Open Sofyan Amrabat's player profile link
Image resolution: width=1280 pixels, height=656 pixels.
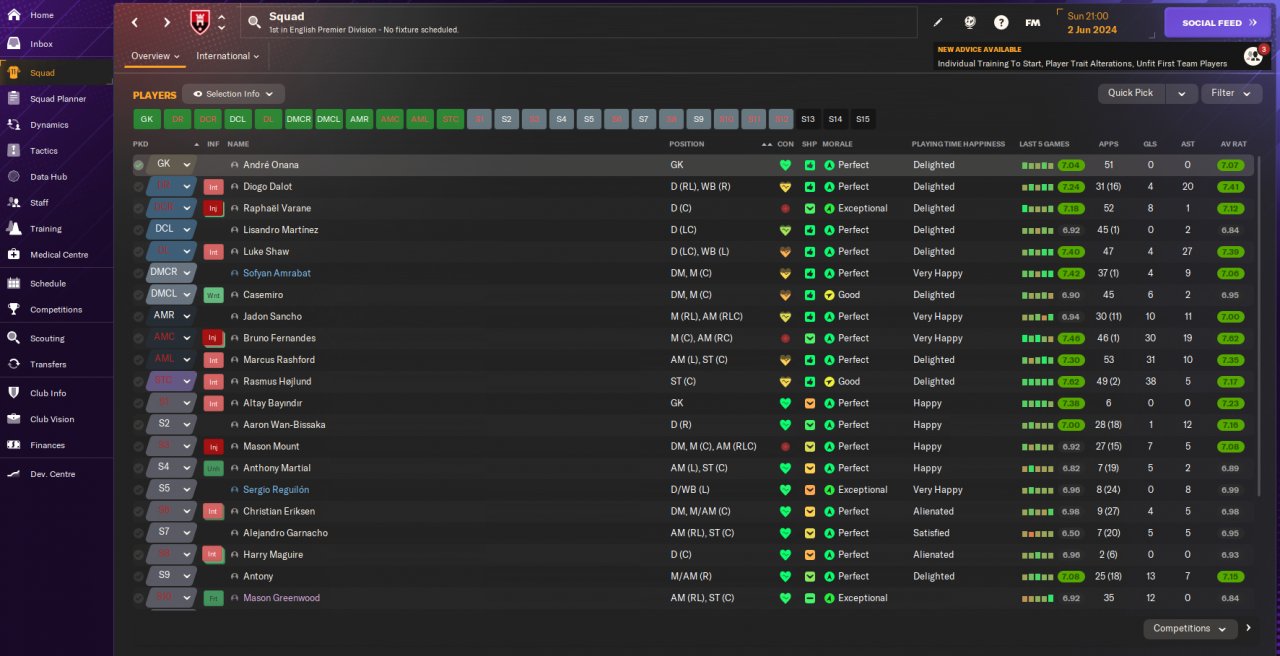click(x=276, y=273)
